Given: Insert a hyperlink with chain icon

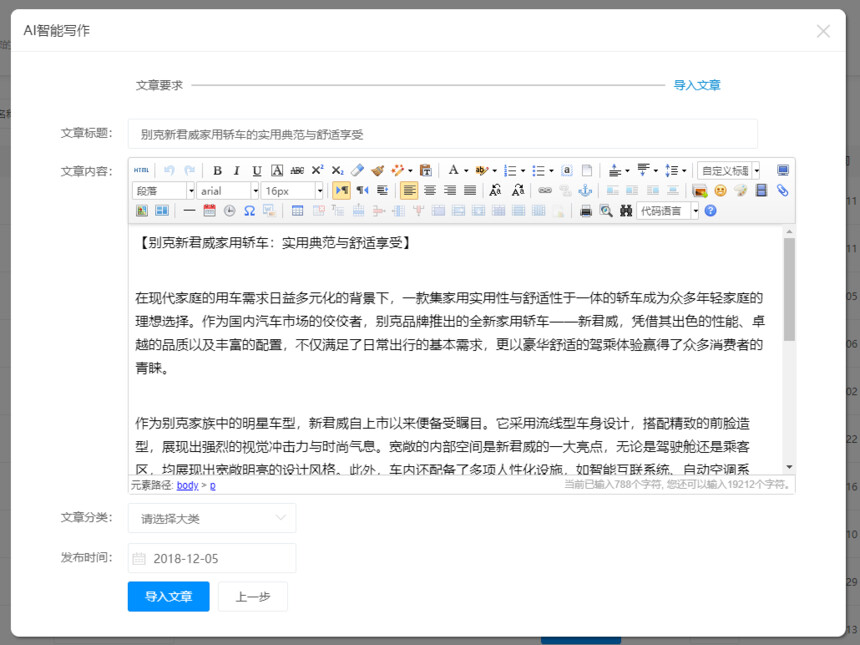Looking at the screenshot, I should [x=545, y=190].
